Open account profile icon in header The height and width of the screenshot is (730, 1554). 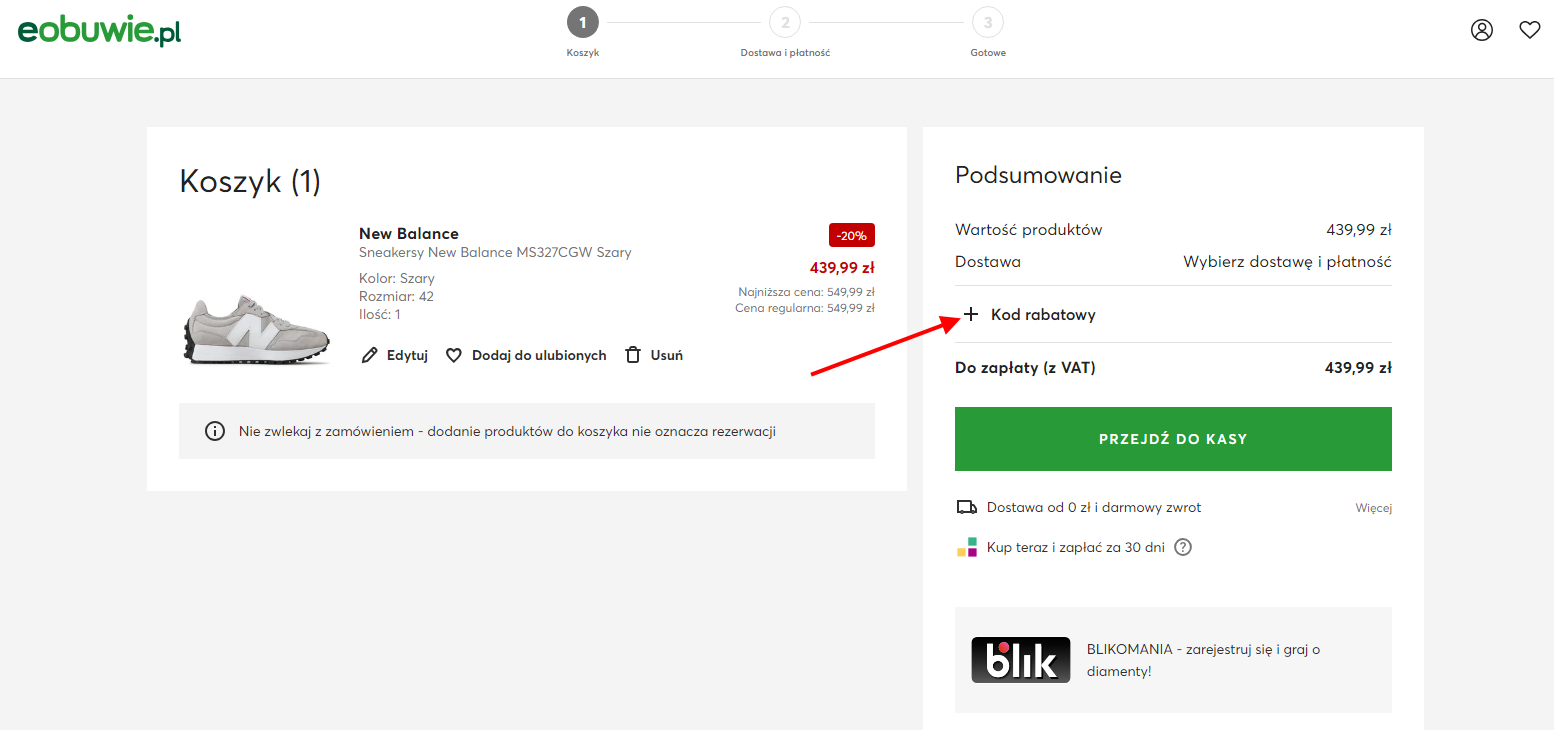pos(1481,30)
